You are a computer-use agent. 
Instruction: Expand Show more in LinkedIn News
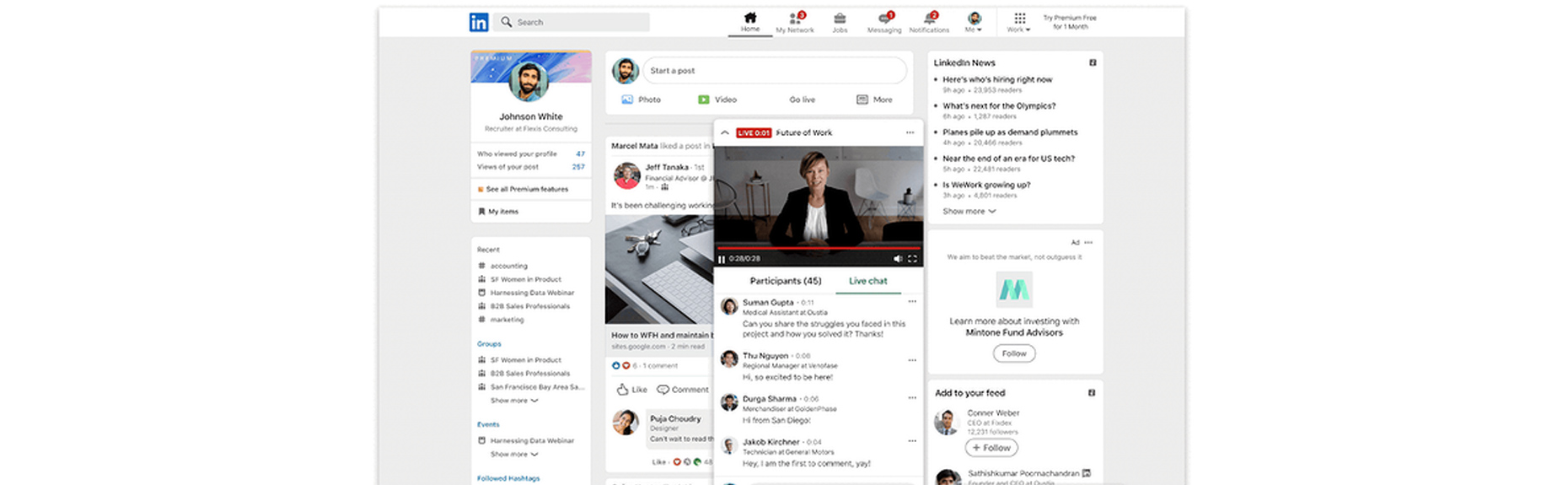pyautogui.click(x=969, y=212)
